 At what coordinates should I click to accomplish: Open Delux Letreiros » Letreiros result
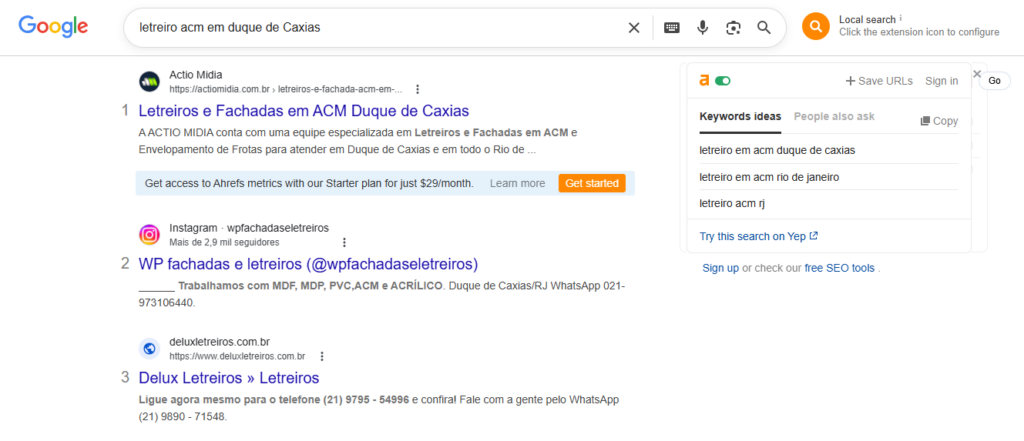(229, 378)
